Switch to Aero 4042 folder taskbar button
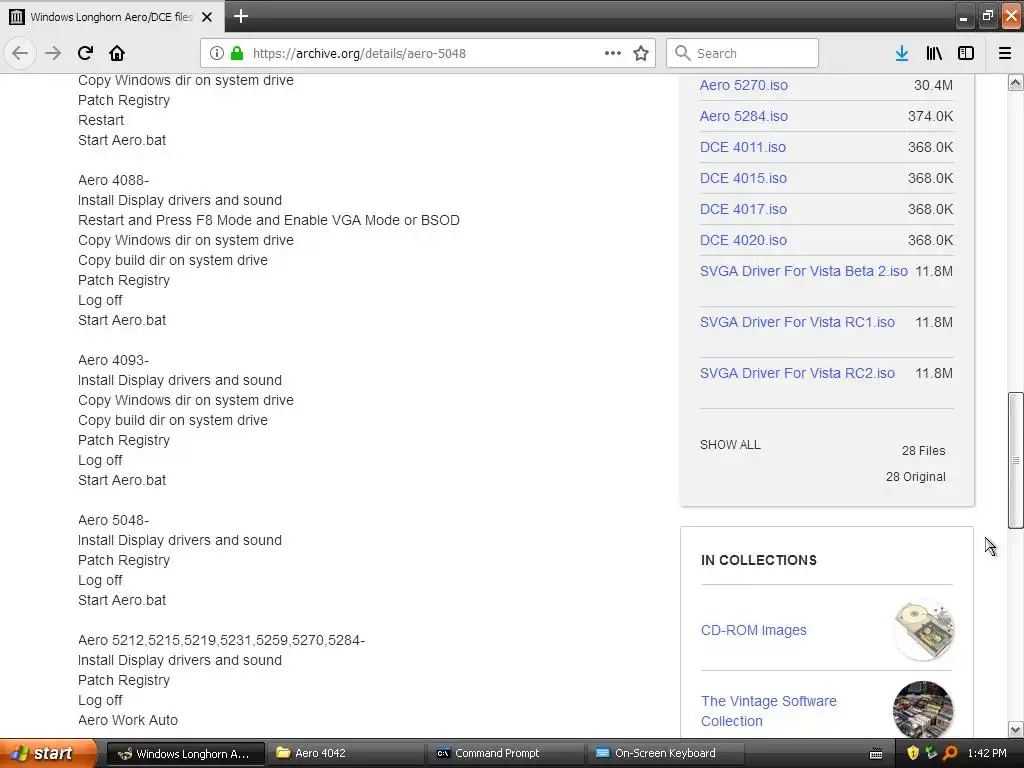1024x768 pixels. [346, 754]
